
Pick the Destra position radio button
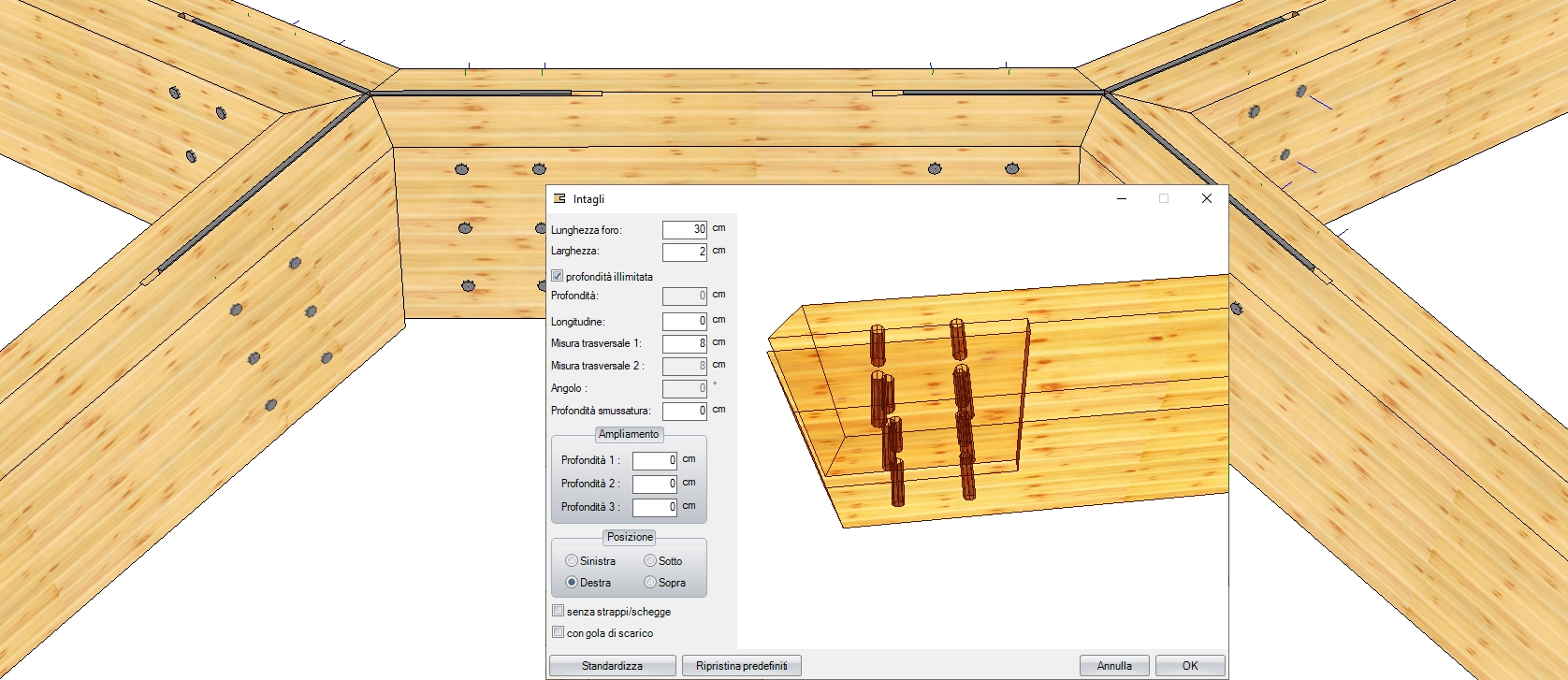(x=572, y=583)
